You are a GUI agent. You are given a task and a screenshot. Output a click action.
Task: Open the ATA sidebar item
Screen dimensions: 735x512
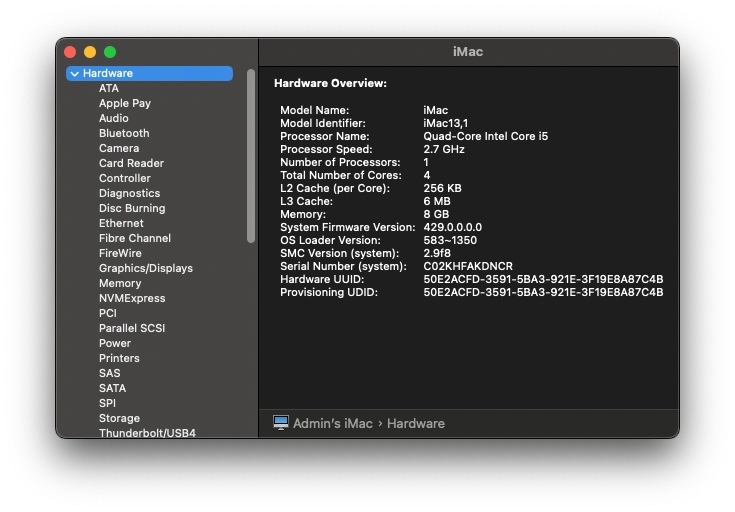109,88
